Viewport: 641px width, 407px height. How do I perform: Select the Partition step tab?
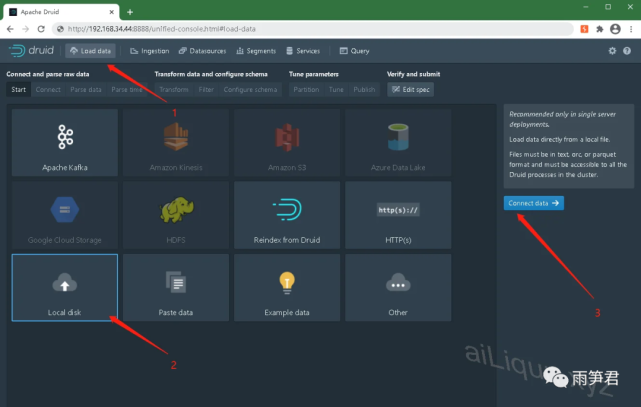(x=306, y=89)
